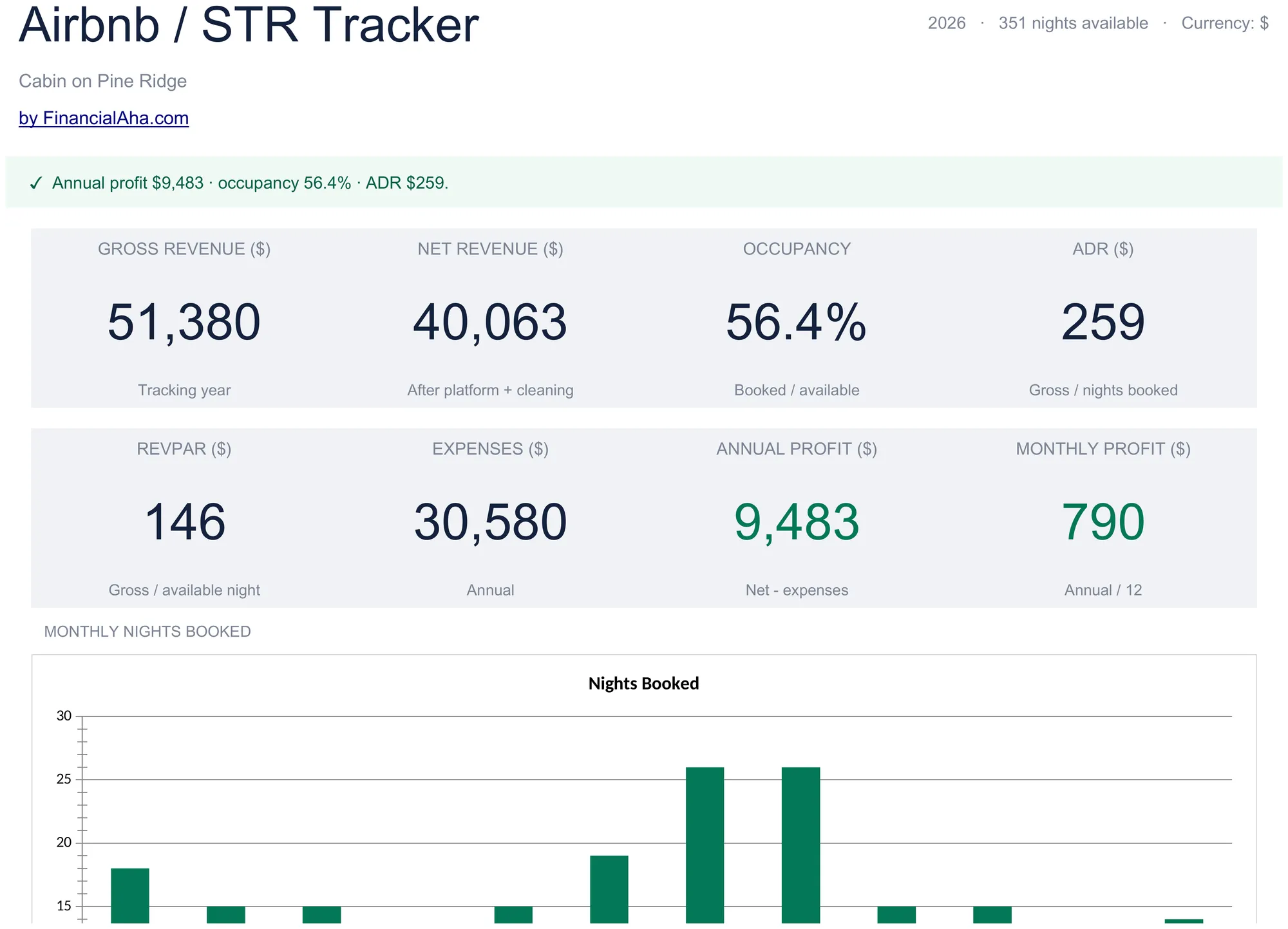Click the ADR ($) label
Viewport: 1288px width, 929px height.
tap(1103, 249)
